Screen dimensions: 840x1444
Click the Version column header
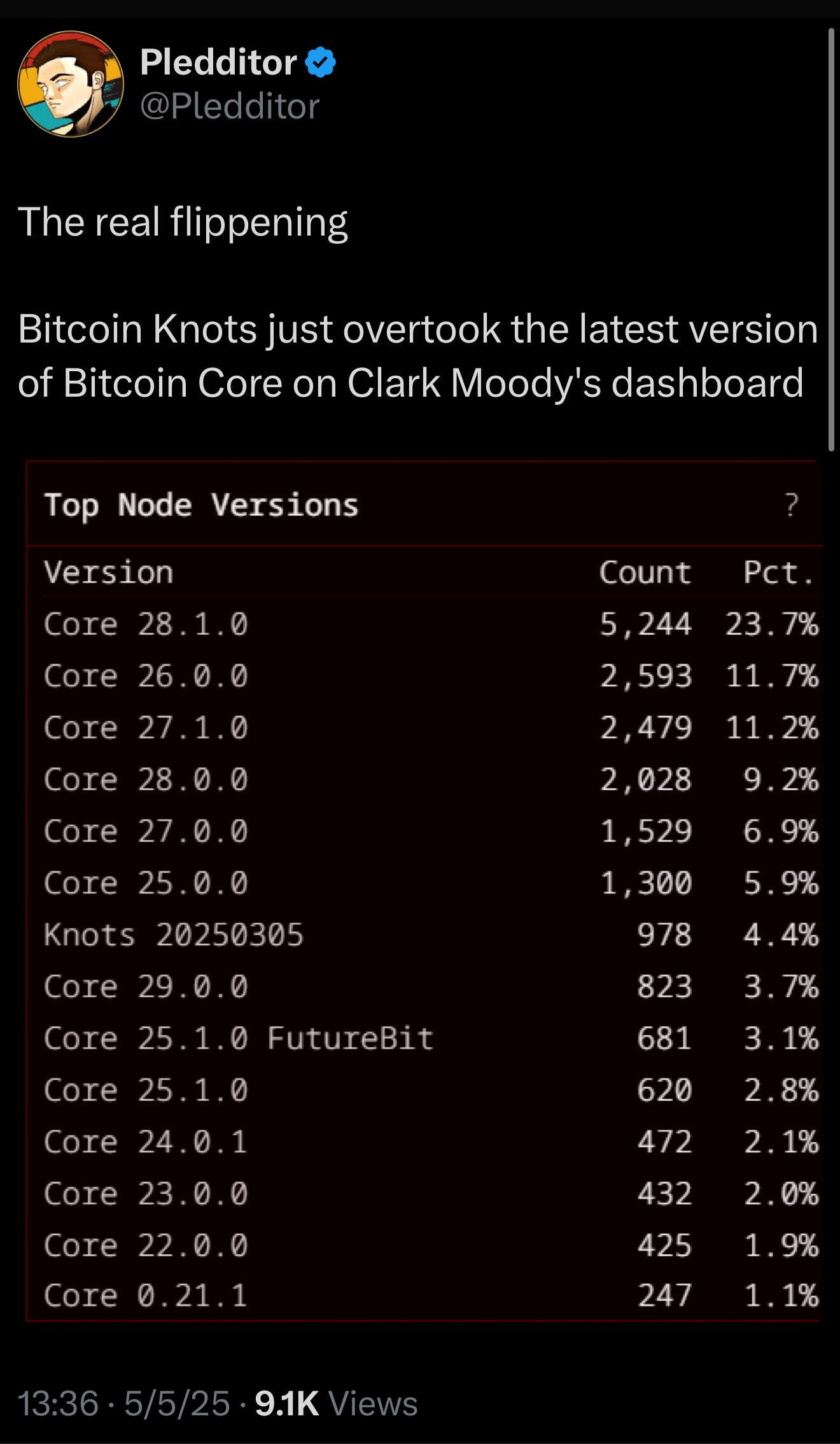(x=108, y=572)
